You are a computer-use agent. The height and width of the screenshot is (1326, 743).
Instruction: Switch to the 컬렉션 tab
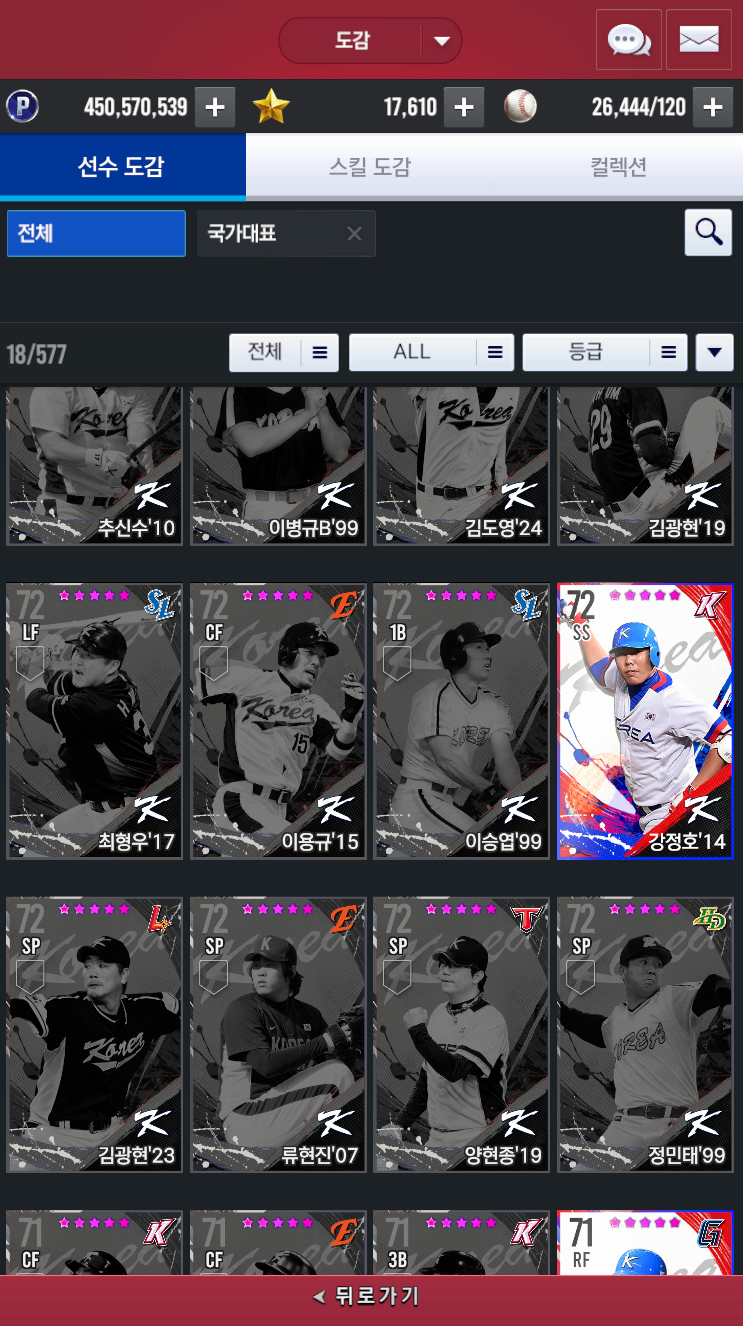(x=618, y=167)
